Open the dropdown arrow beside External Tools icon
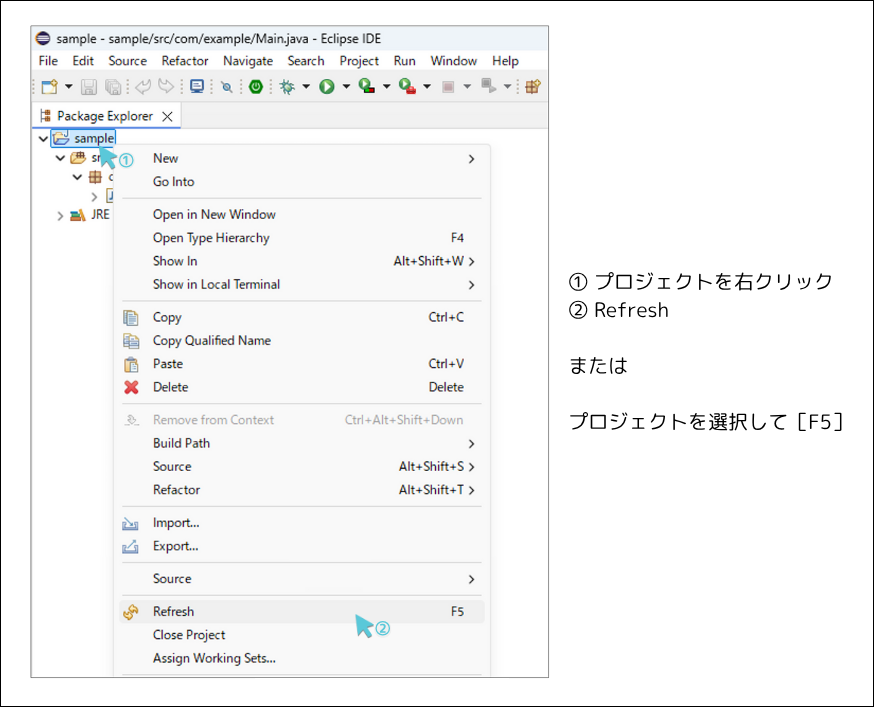 pyautogui.click(x=427, y=87)
